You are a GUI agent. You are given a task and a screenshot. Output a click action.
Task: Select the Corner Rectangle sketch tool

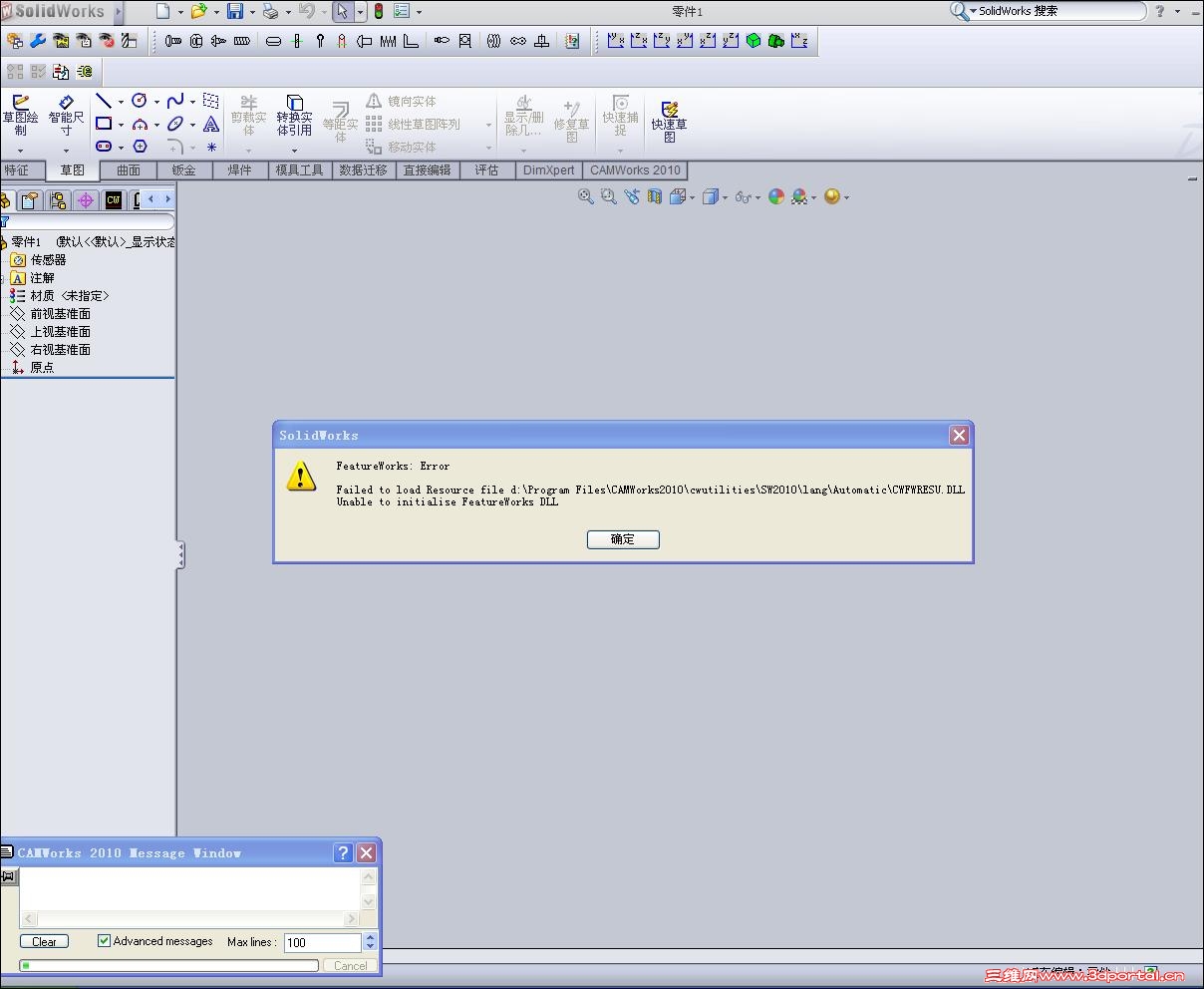(x=104, y=124)
